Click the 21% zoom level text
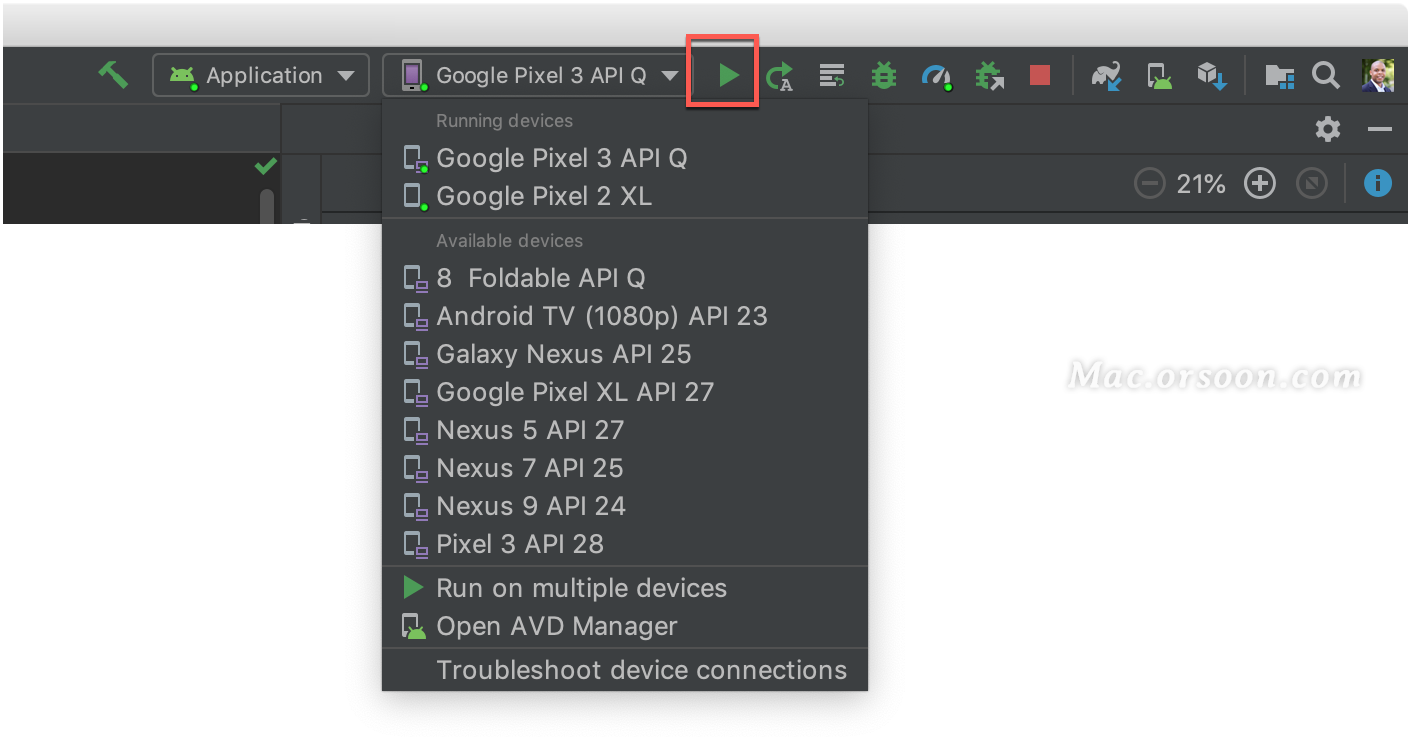1412x750 pixels. pyautogui.click(x=1202, y=184)
